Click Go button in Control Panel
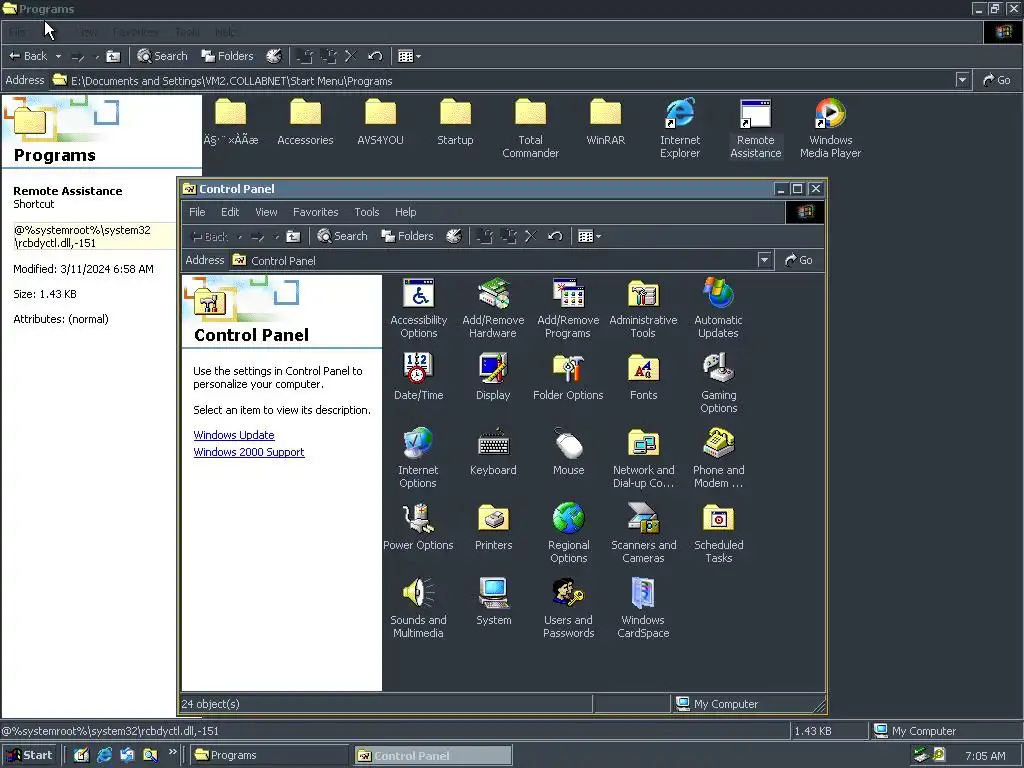Image resolution: width=1024 pixels, height=768 pixels. (x=799, y=260)
